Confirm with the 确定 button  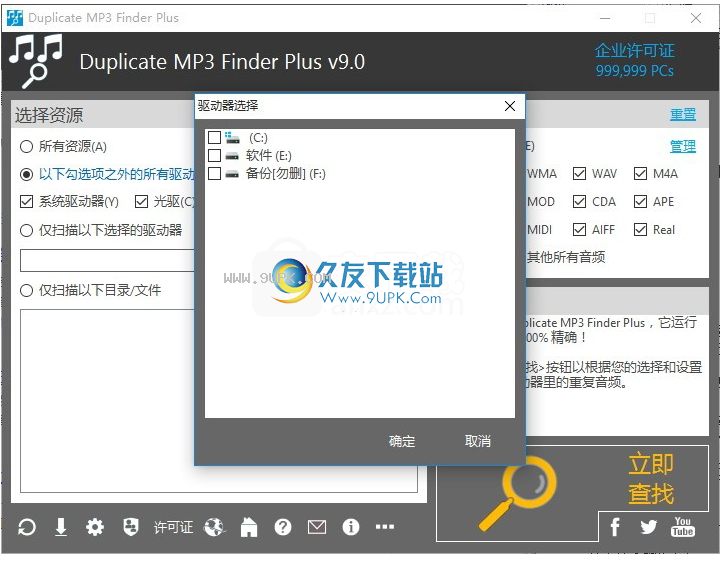tap(402, 441)
